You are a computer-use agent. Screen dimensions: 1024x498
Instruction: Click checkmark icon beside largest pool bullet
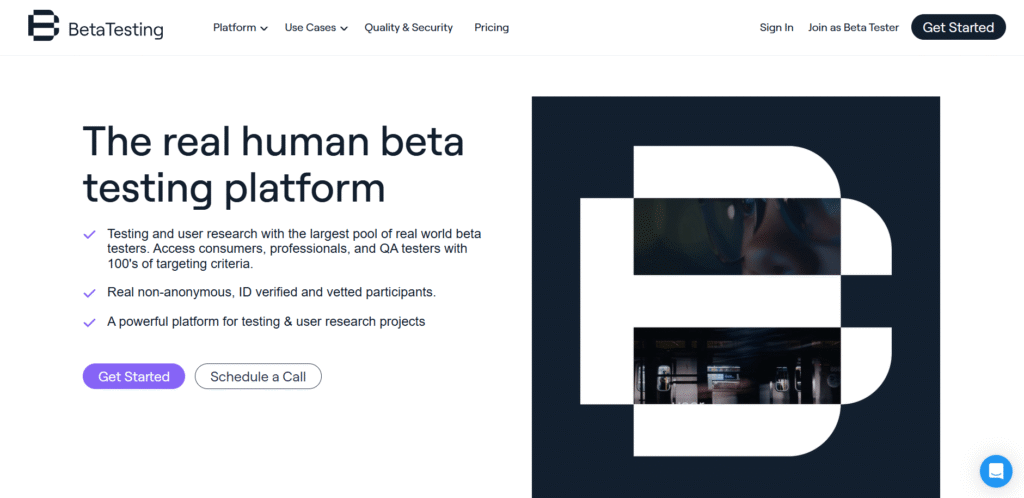pyautogui.click(x=89, y=234)
